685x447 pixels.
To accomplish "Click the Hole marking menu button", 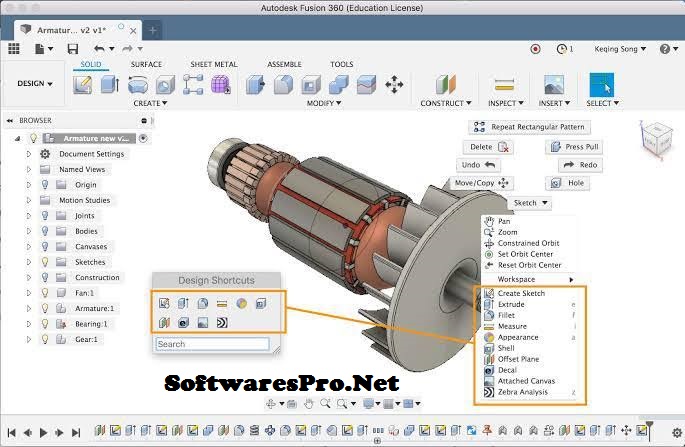I will [x=567, y=183].
